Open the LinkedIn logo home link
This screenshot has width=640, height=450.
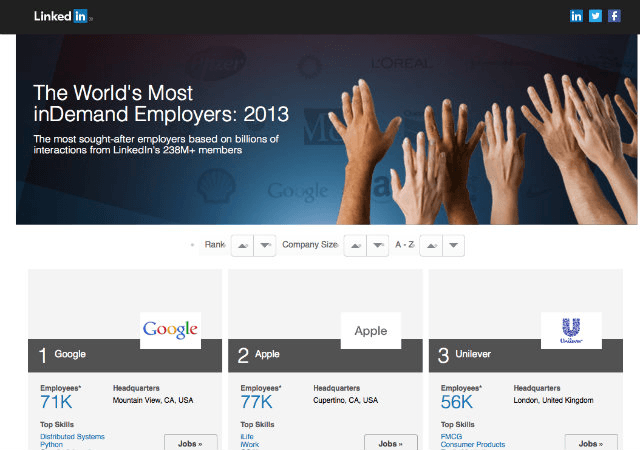61,16
